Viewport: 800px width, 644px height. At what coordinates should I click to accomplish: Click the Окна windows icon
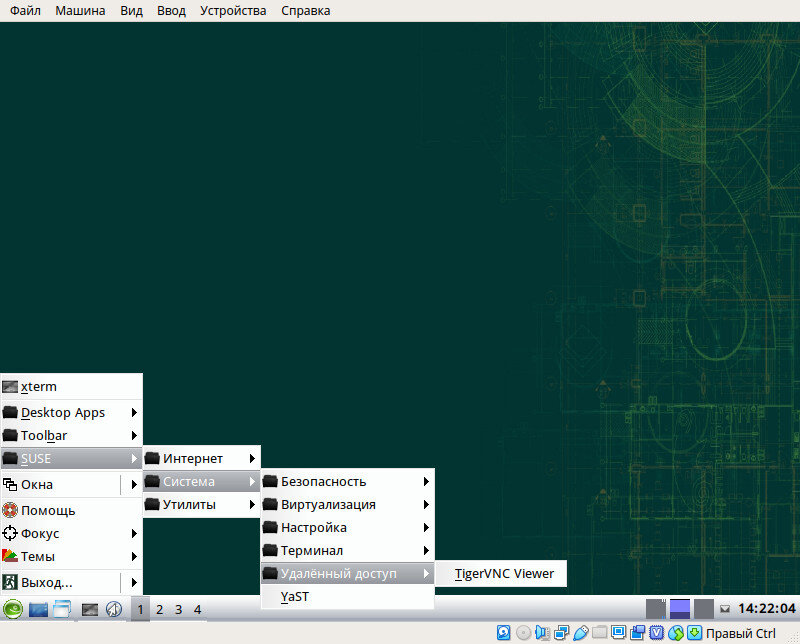[x=10, y=484]
